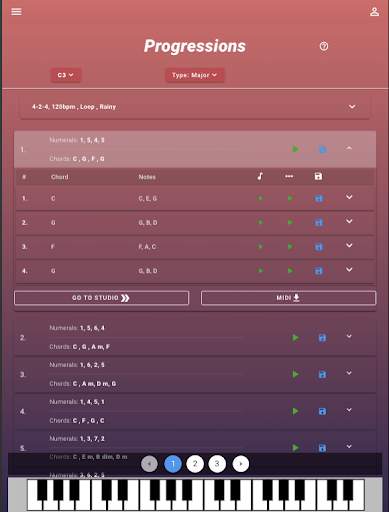Click the music note column header icon
389x512 pixels.
click(260, 176)
